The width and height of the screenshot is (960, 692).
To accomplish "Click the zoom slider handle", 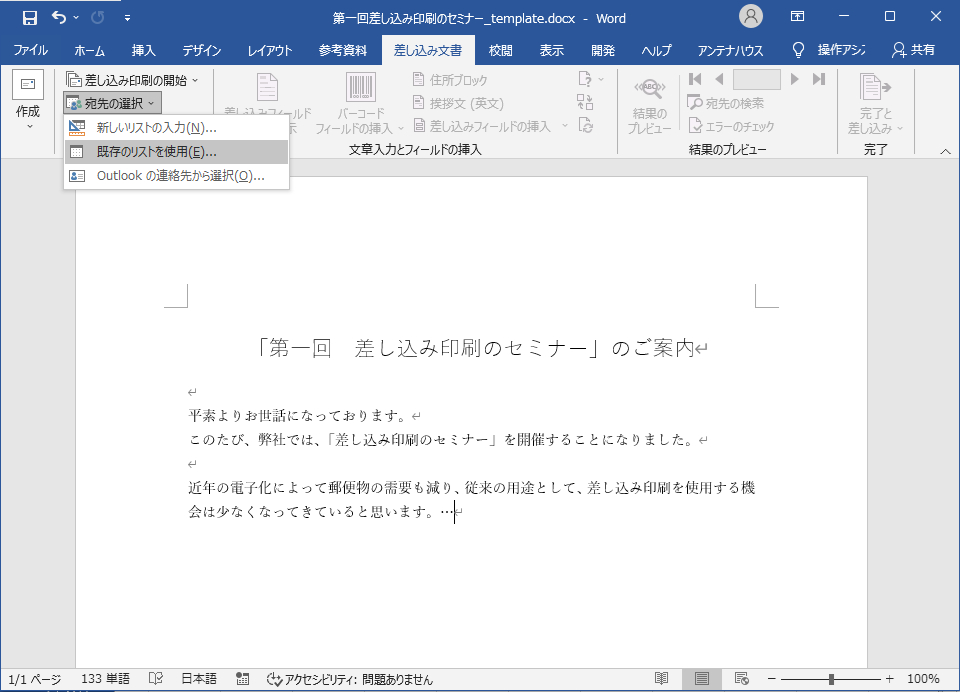I will click(831, 679).
